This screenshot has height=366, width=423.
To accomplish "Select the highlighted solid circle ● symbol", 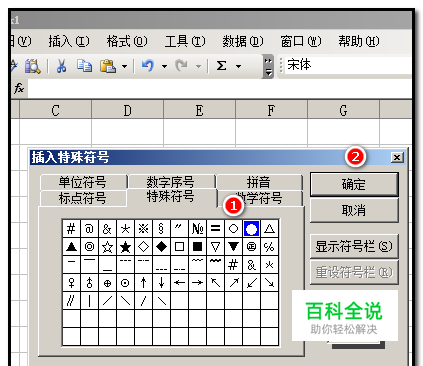I will coord(251,229).
